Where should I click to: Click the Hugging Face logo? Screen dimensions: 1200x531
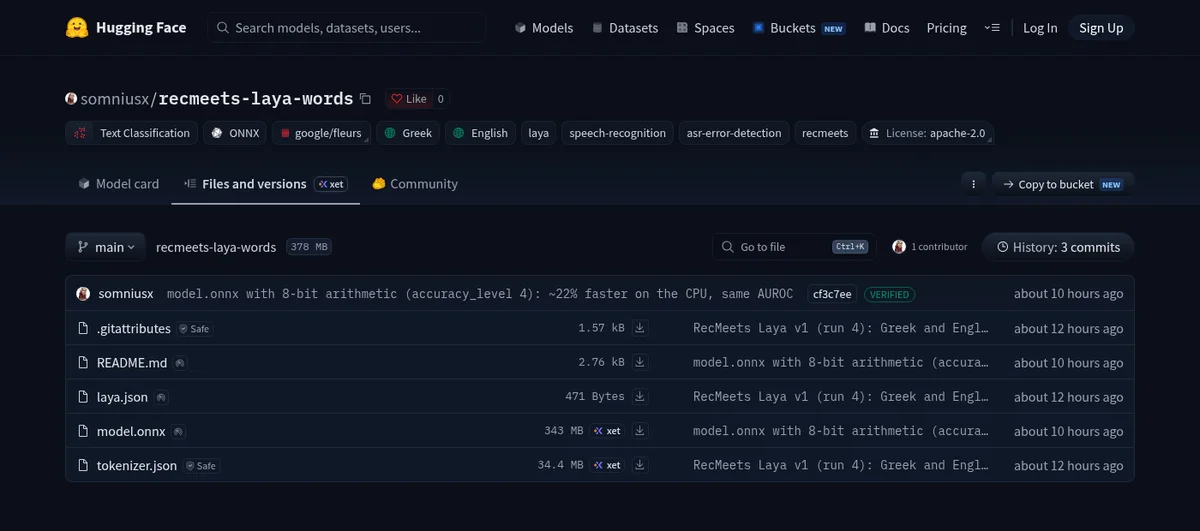(x=125, y=28)
